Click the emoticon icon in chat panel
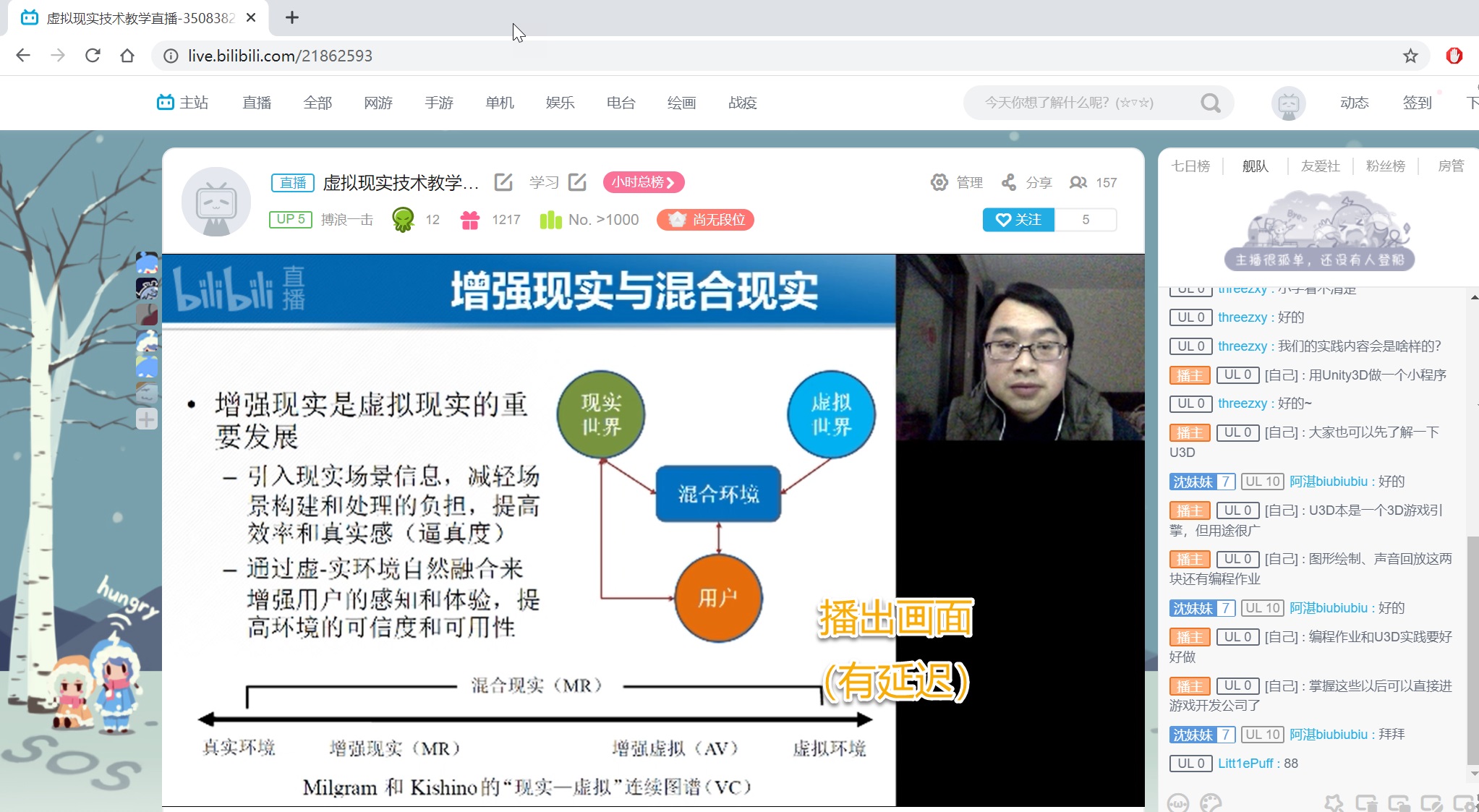The height and width of the screenshot is (812, 1479). click(1177, 803)
